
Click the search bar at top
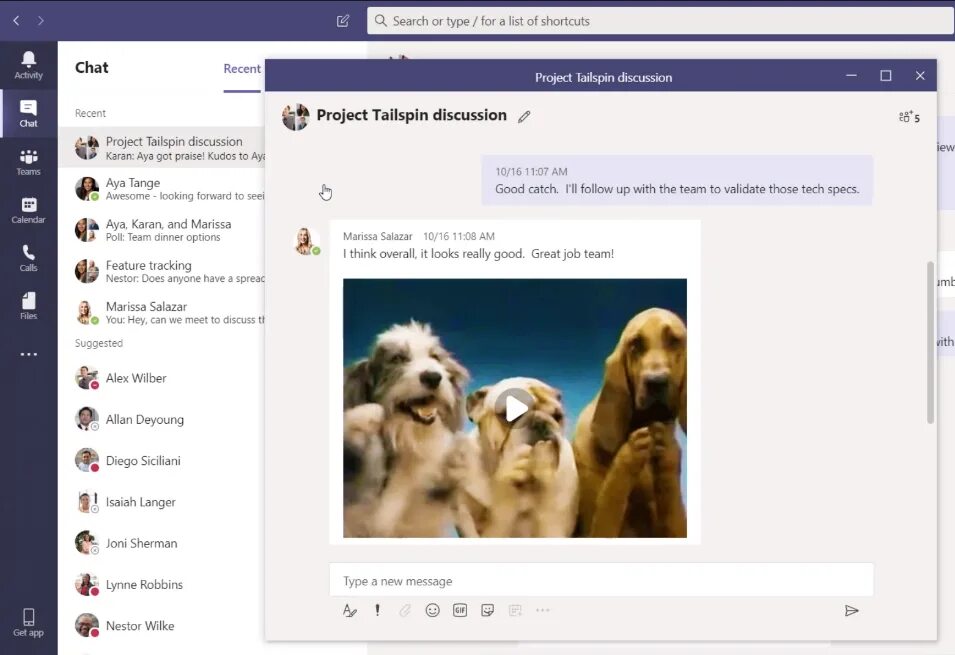(660, 21)
